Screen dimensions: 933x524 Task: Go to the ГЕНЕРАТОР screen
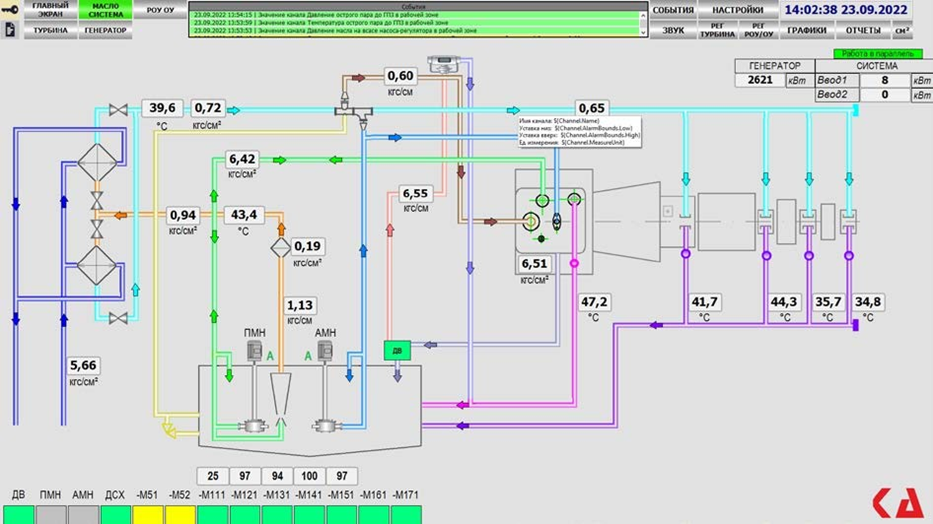[x=105, y=30]
